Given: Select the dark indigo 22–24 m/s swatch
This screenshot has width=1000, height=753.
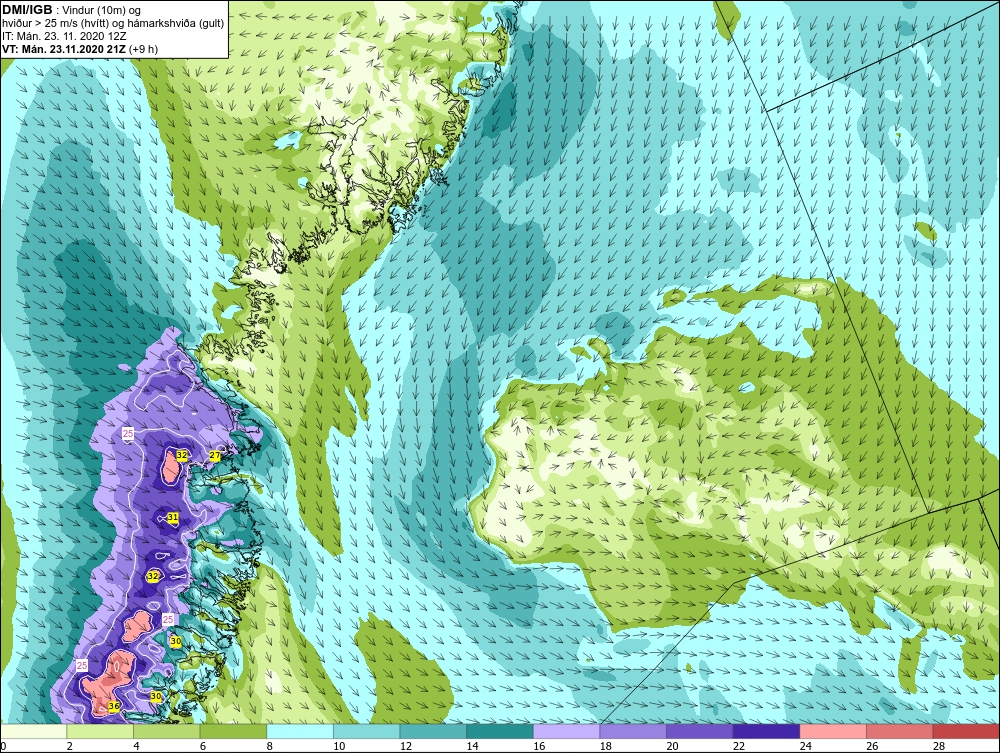Looking at the screenshot, I should (x=767, y=731).
